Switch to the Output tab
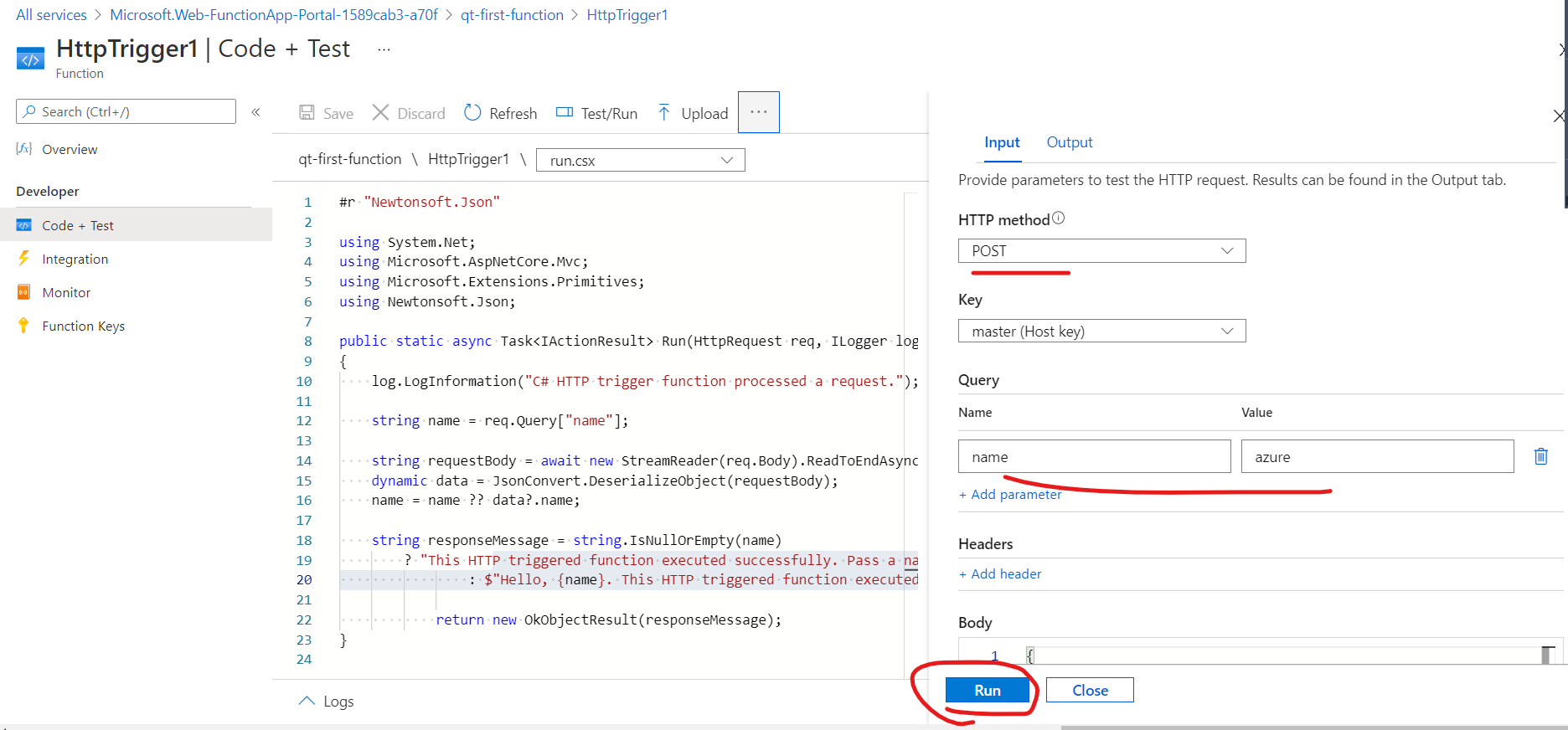 pos(1070,142)
